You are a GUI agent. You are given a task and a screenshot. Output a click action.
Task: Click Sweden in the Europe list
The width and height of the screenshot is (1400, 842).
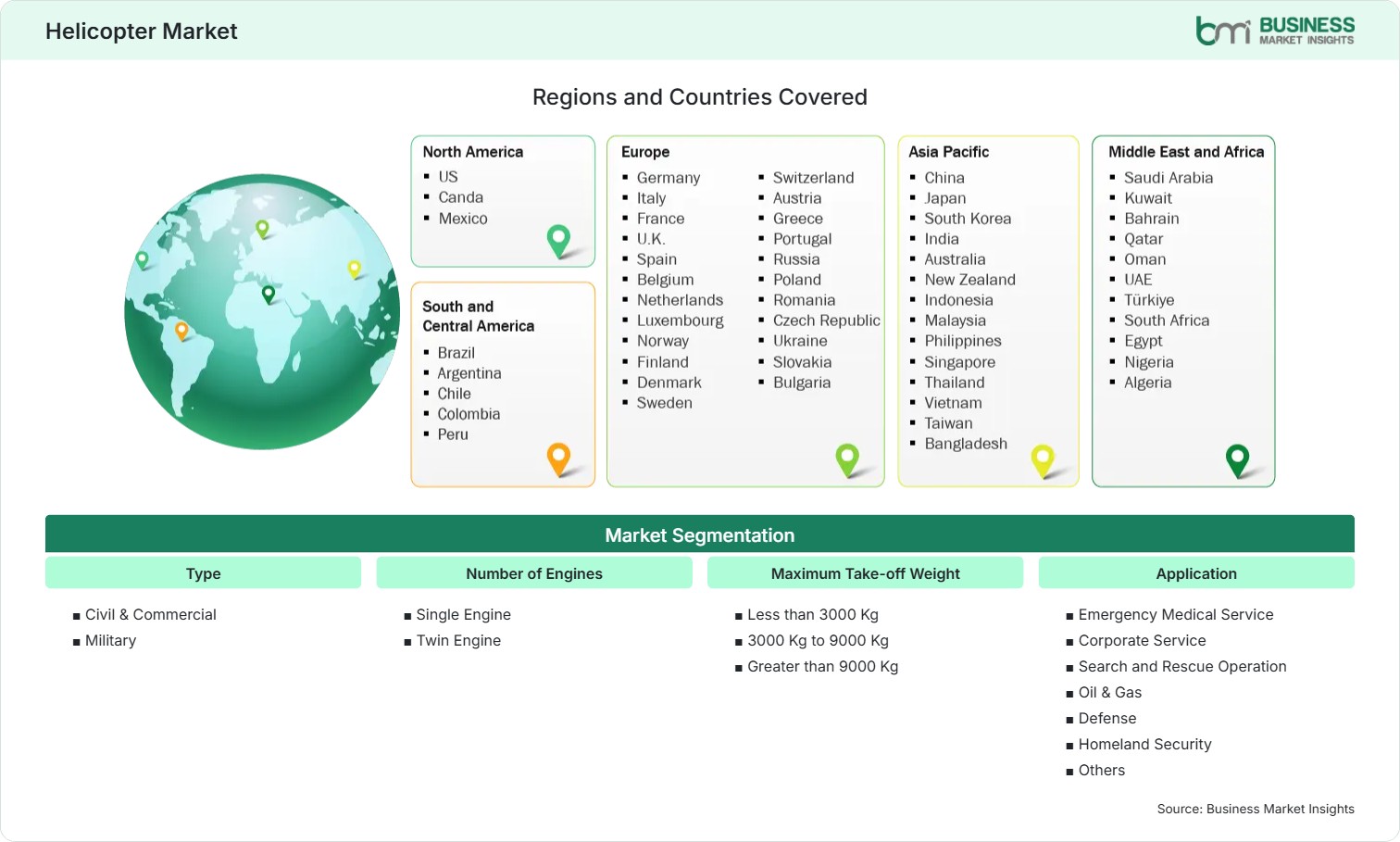click(665, 403)
